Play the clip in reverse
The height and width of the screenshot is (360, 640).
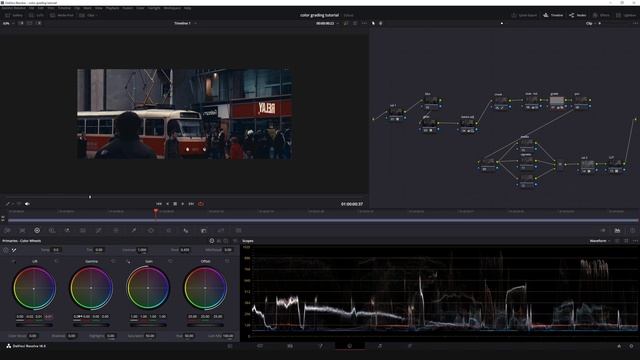click(x=167, y=204)
